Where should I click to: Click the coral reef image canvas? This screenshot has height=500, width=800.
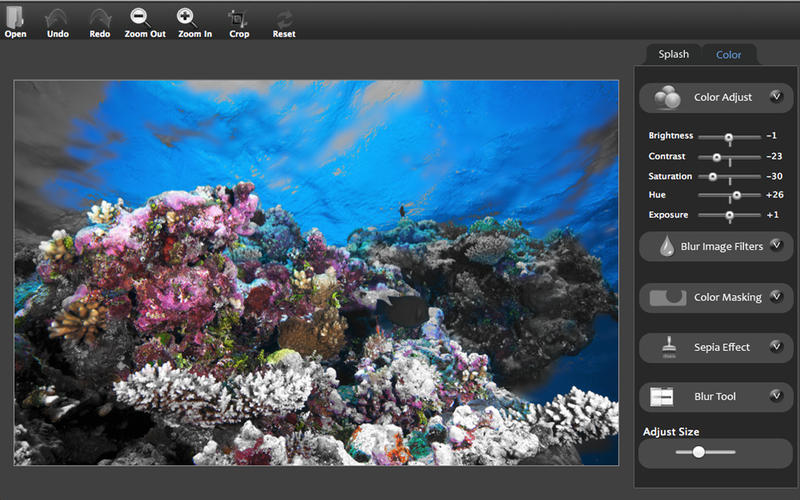[316, 272]
